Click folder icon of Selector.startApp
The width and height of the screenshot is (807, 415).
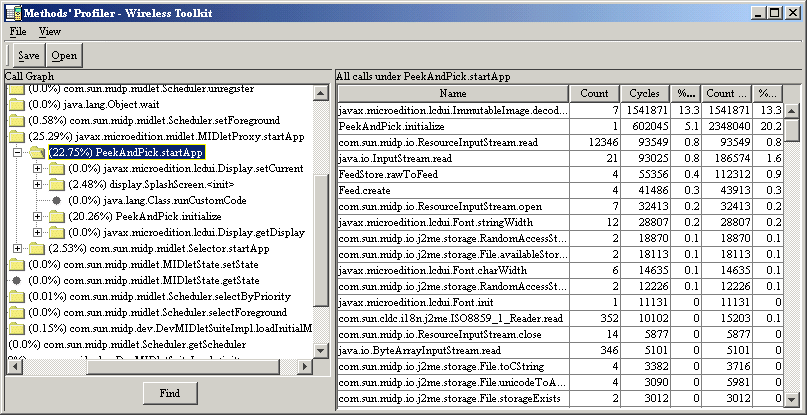37,248
